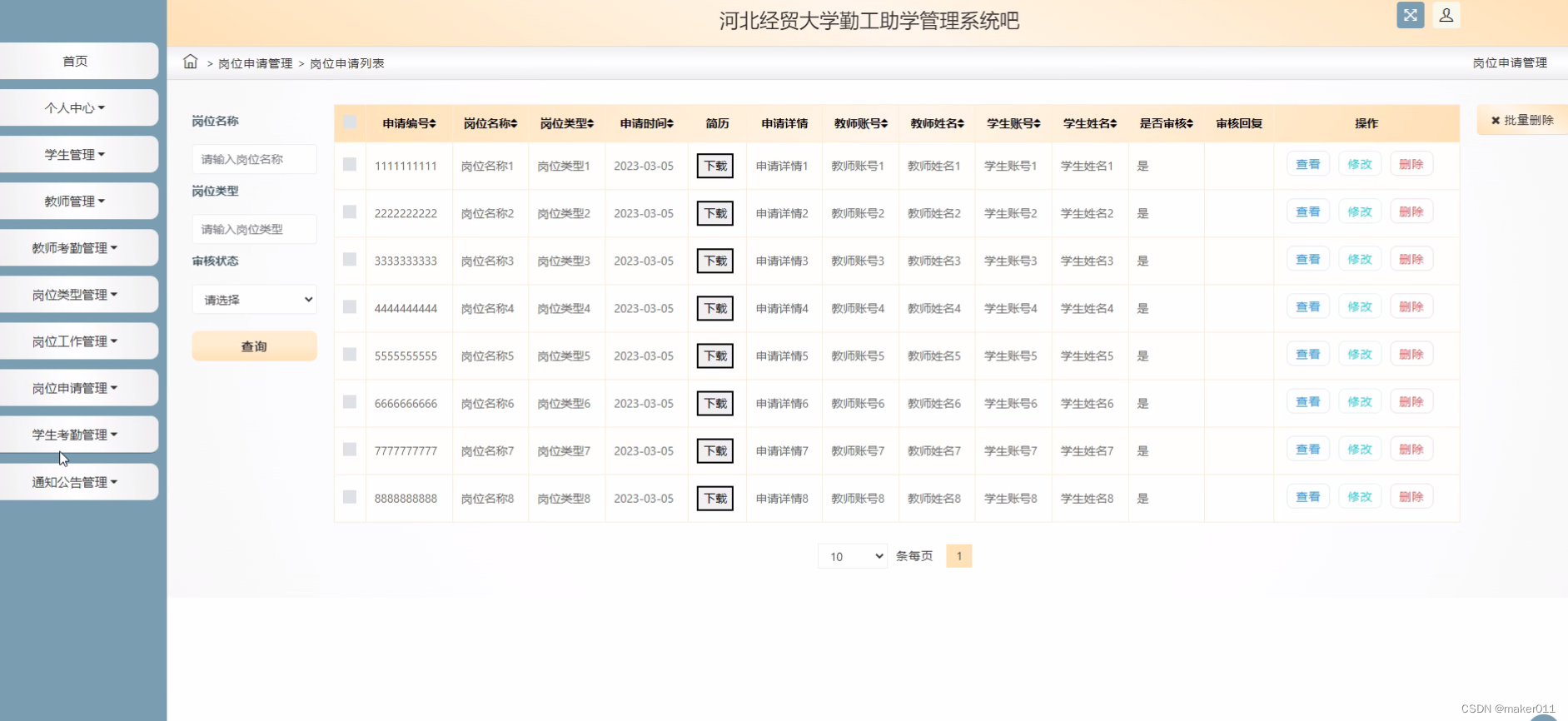Check the row 2222222222 checkbox

(x=350, y=212)
